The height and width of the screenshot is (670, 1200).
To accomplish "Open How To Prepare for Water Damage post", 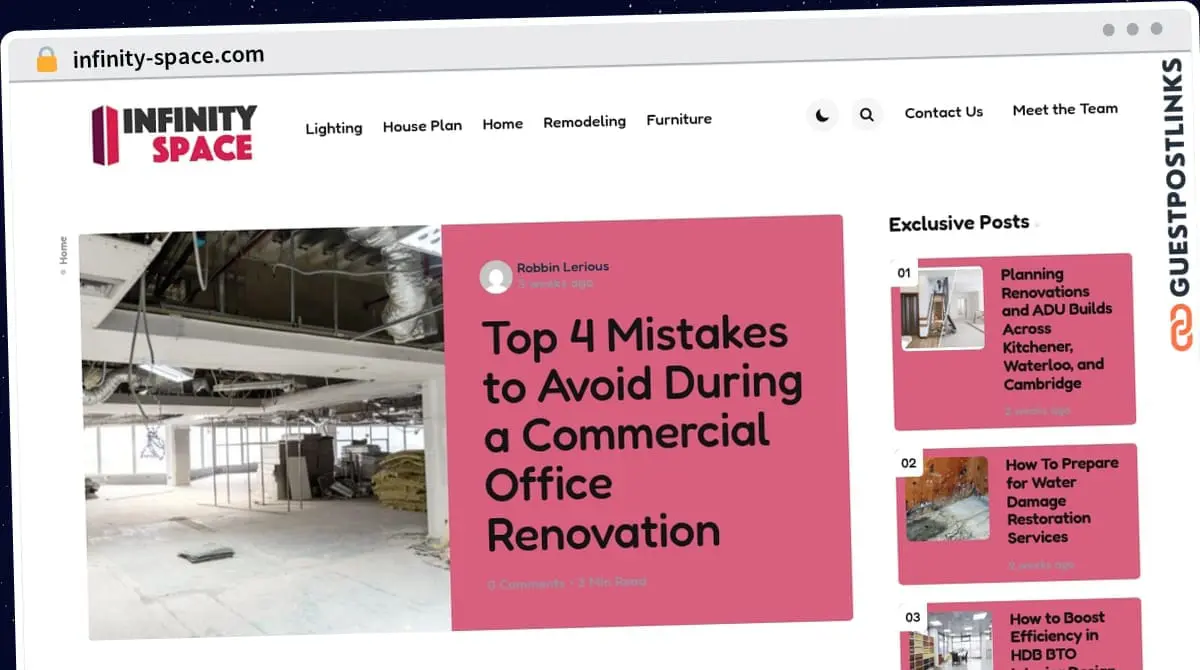I will [1061, 500].
